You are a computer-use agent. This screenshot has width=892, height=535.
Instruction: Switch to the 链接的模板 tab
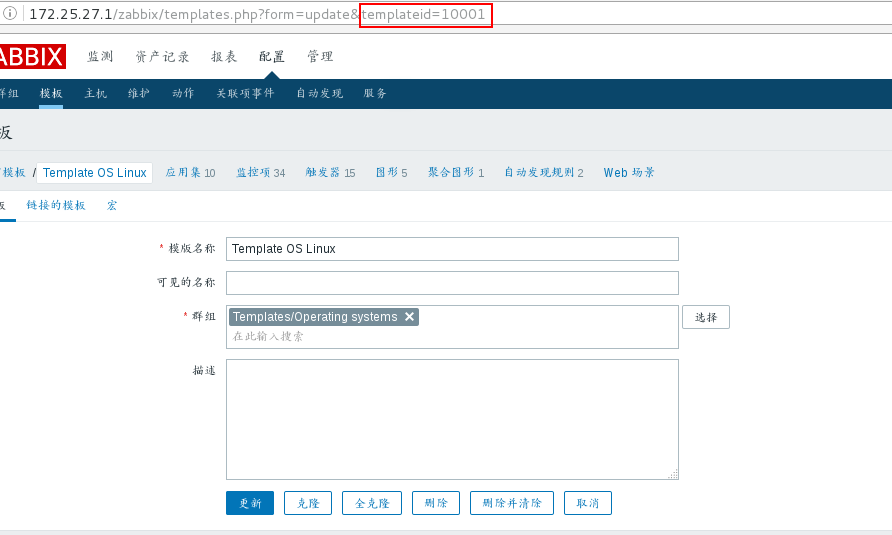tap(56, 205)
